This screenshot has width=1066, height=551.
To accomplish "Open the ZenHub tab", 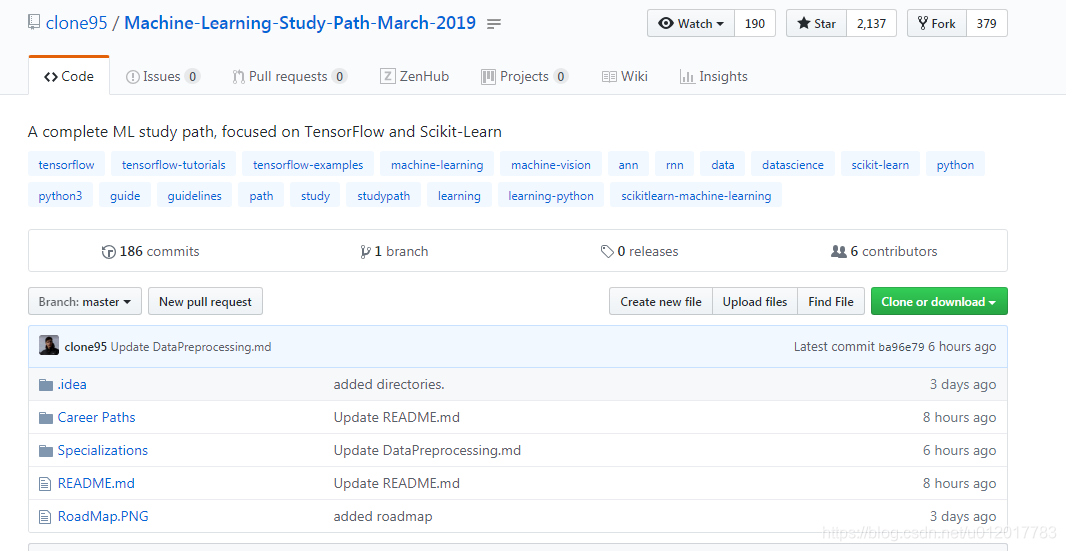I will pos(415,76).
